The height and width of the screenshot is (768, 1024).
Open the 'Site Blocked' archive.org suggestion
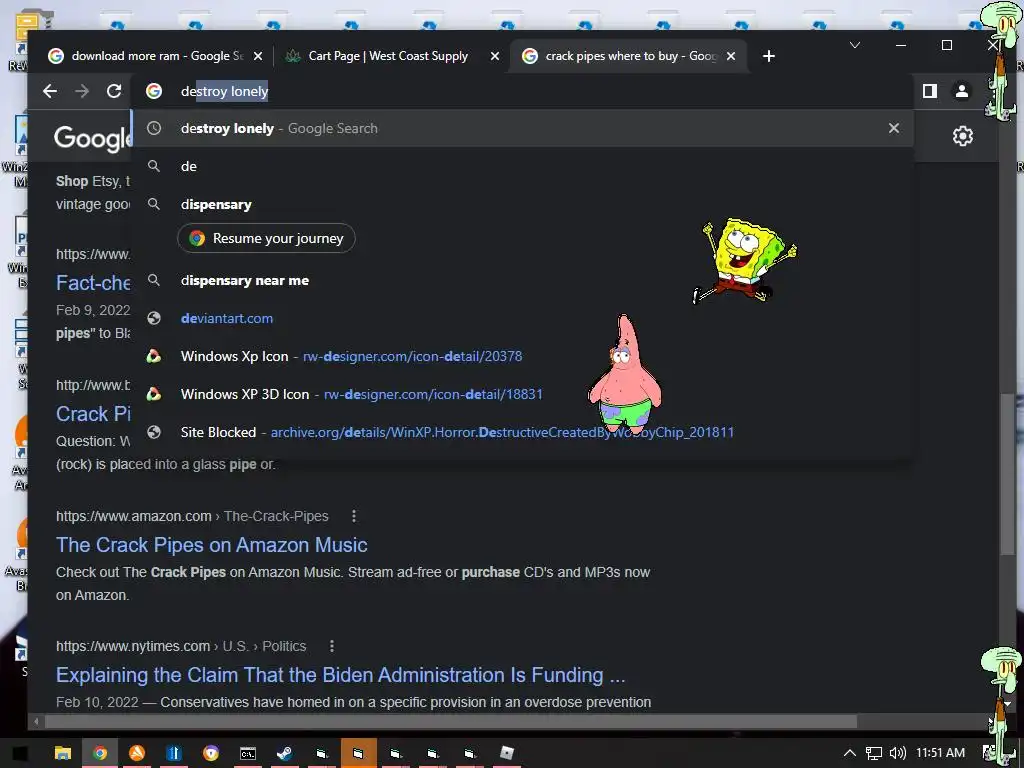click(x=522, y=432)
